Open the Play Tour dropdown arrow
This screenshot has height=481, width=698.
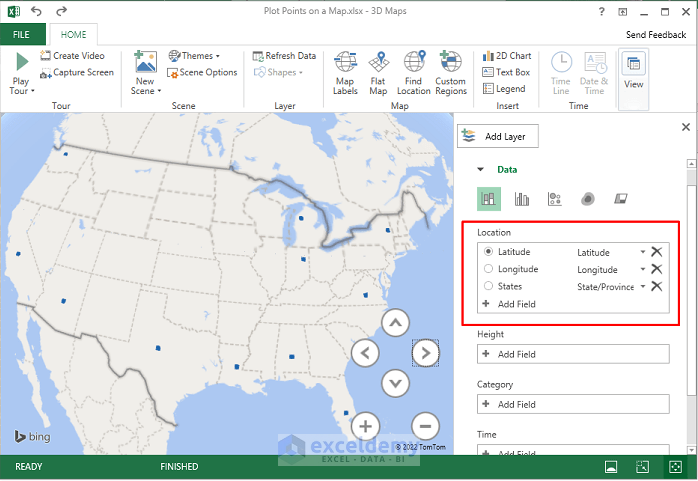[x=32, y=91]
